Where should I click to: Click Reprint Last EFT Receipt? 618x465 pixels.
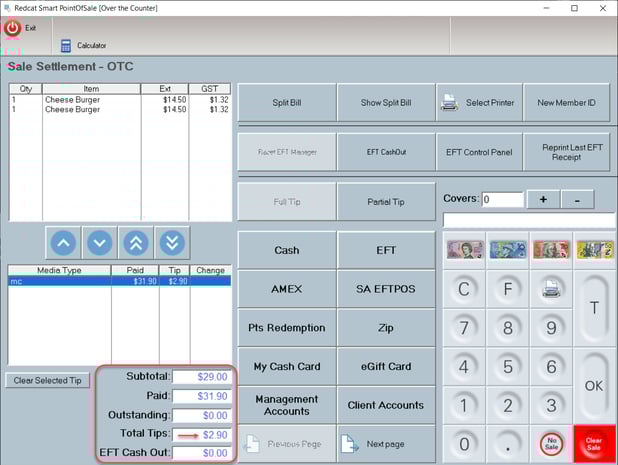(x=566, y=152)
